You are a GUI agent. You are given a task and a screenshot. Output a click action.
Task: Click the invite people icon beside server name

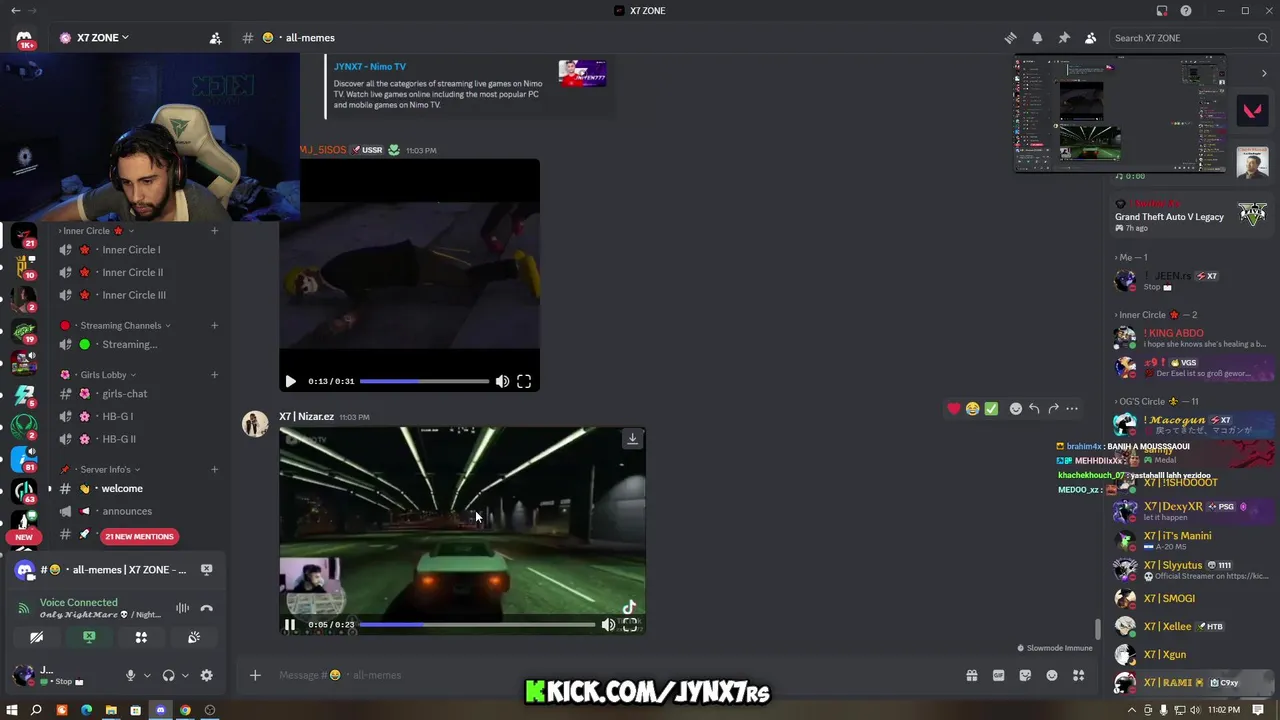click(x=215, y=38)
